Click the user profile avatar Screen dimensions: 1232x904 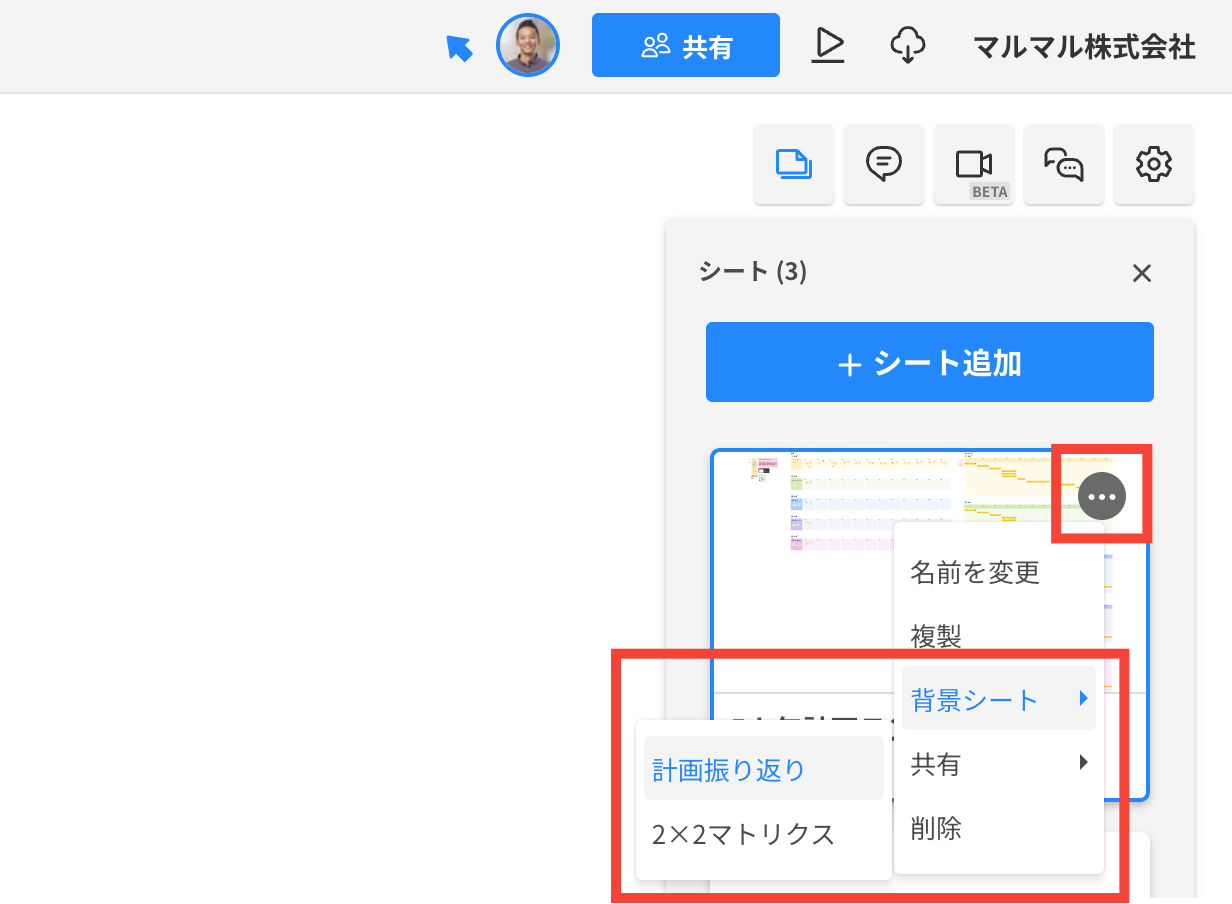[528, 45]
